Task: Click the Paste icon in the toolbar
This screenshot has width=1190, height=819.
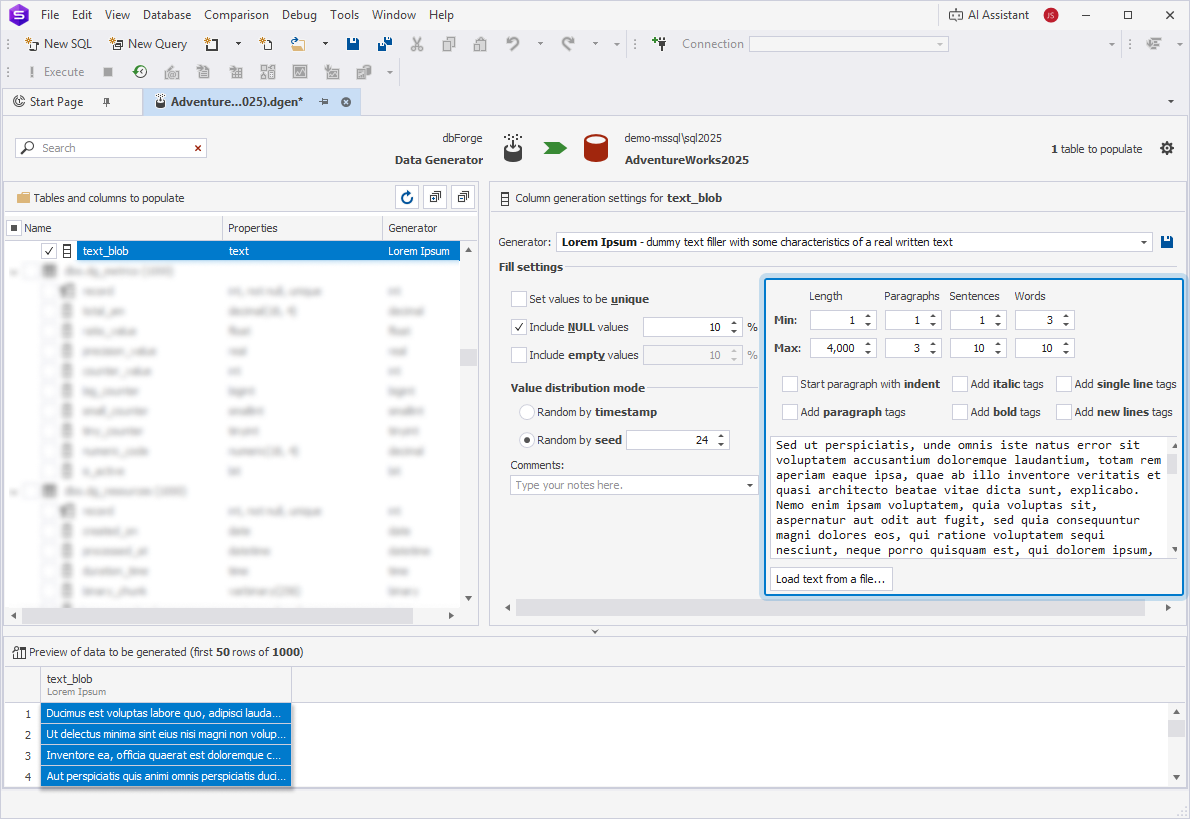Action: point(480,44)
